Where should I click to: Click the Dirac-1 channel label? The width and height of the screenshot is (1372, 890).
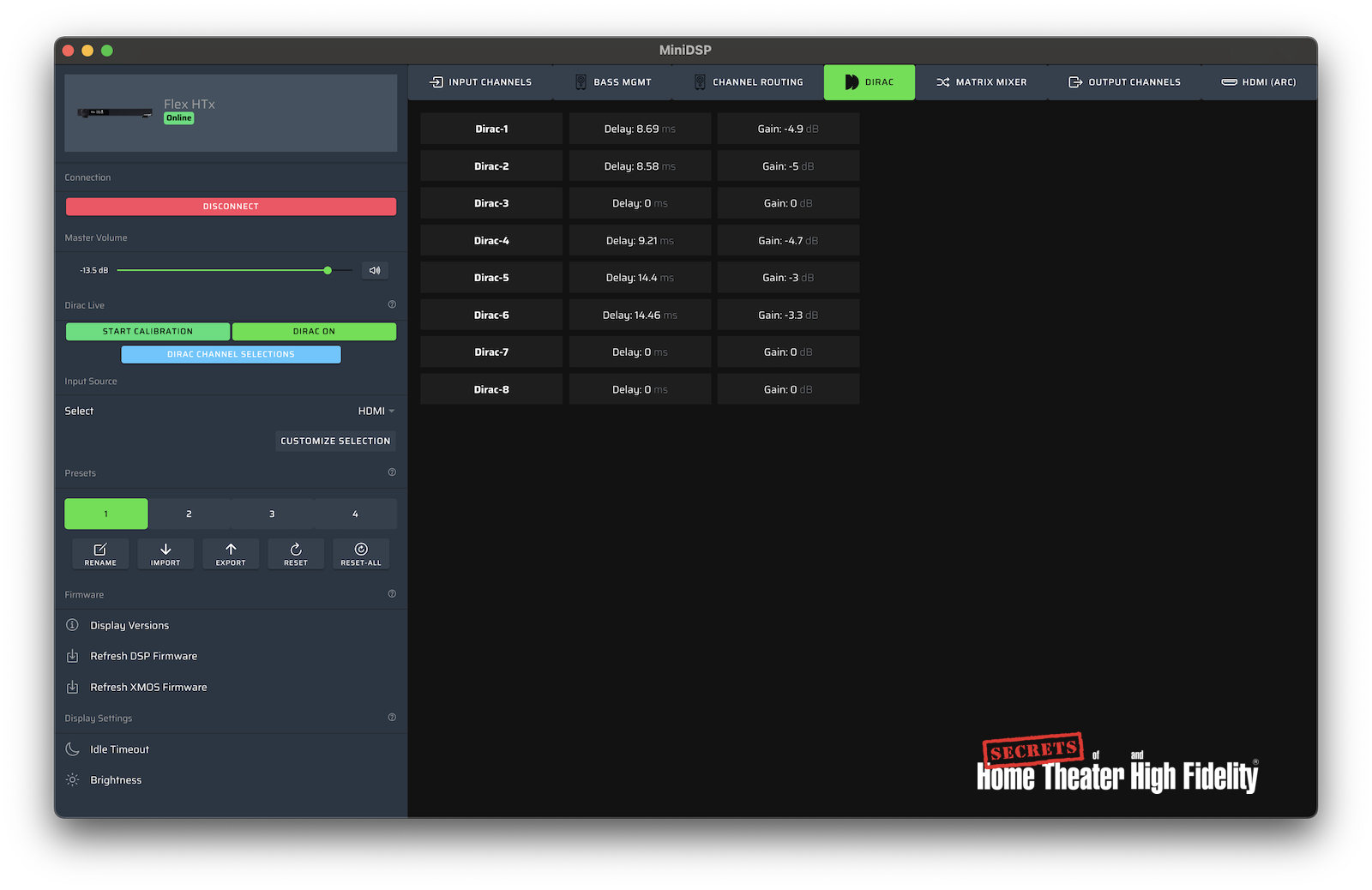(491, 129)
